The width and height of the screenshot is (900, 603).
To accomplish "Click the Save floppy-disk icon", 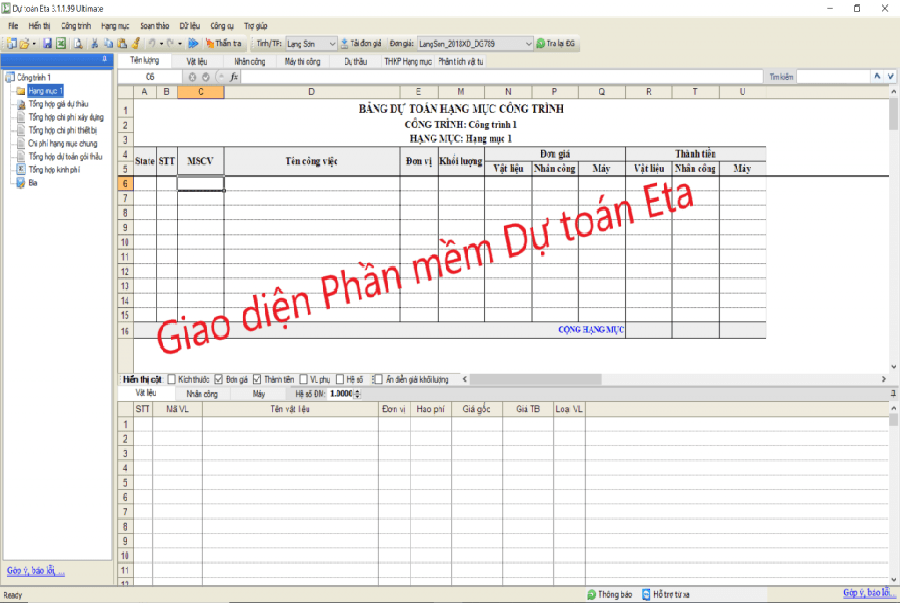I will (48, 44).
